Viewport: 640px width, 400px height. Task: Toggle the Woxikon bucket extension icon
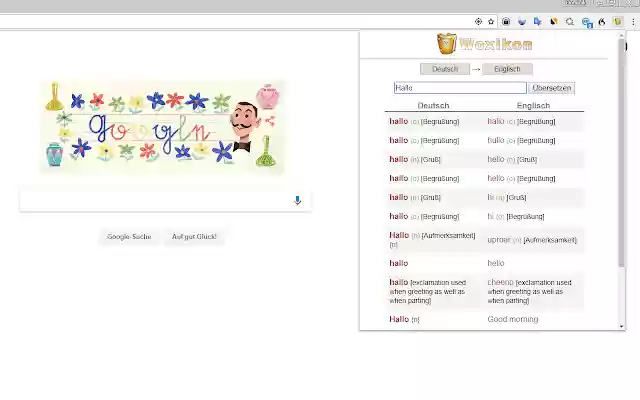[618, 22]
